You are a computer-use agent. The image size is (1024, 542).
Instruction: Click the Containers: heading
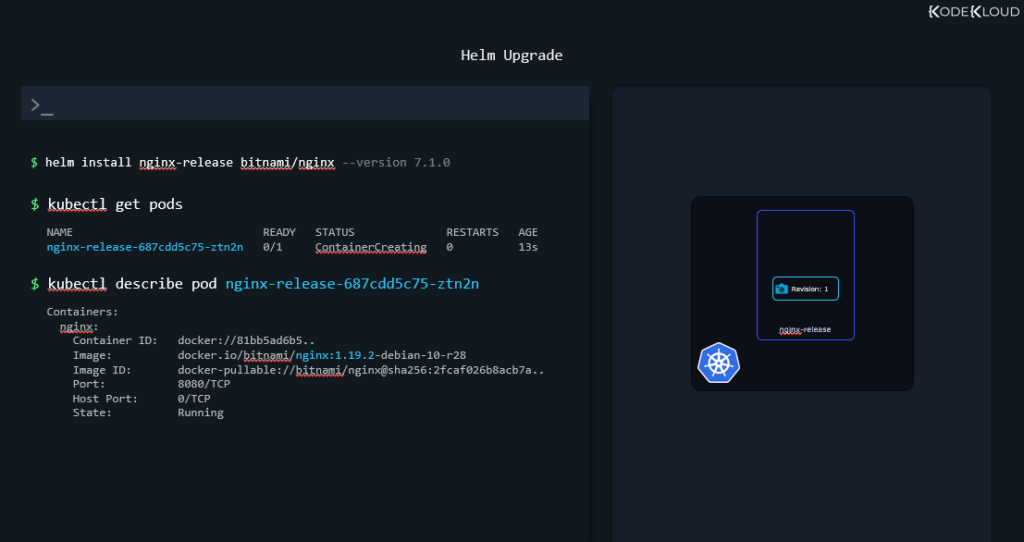[x=82, y=312]
